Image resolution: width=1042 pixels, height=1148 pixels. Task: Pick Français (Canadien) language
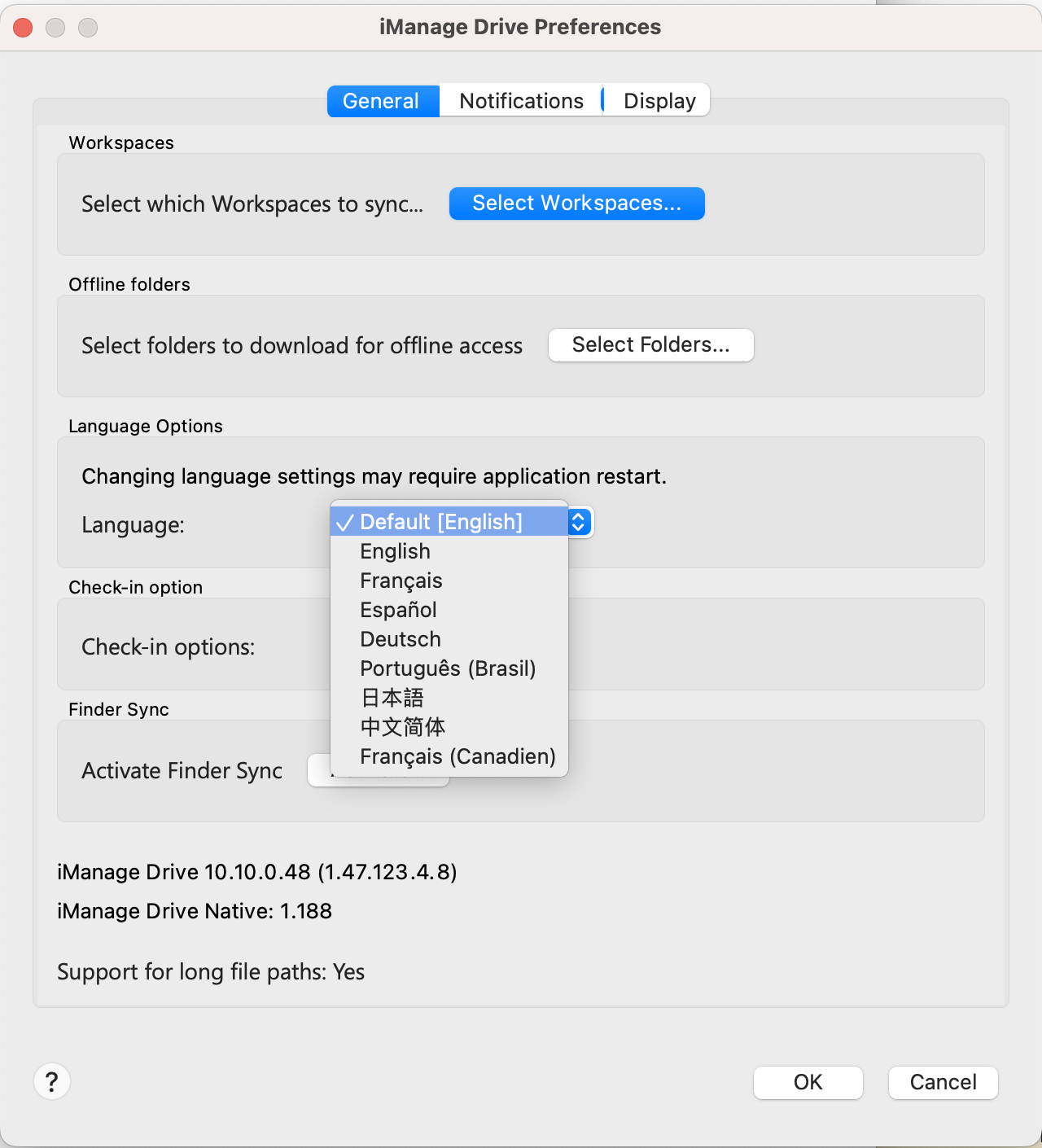(449, 756)
